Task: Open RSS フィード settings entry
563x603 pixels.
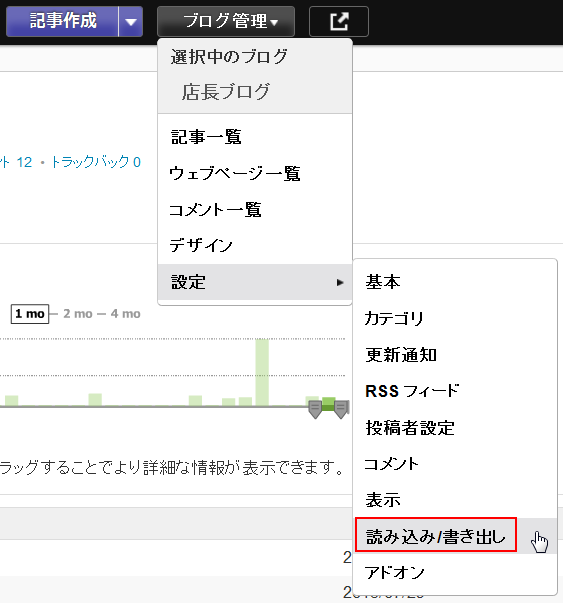Action: (x=455, y=391)
